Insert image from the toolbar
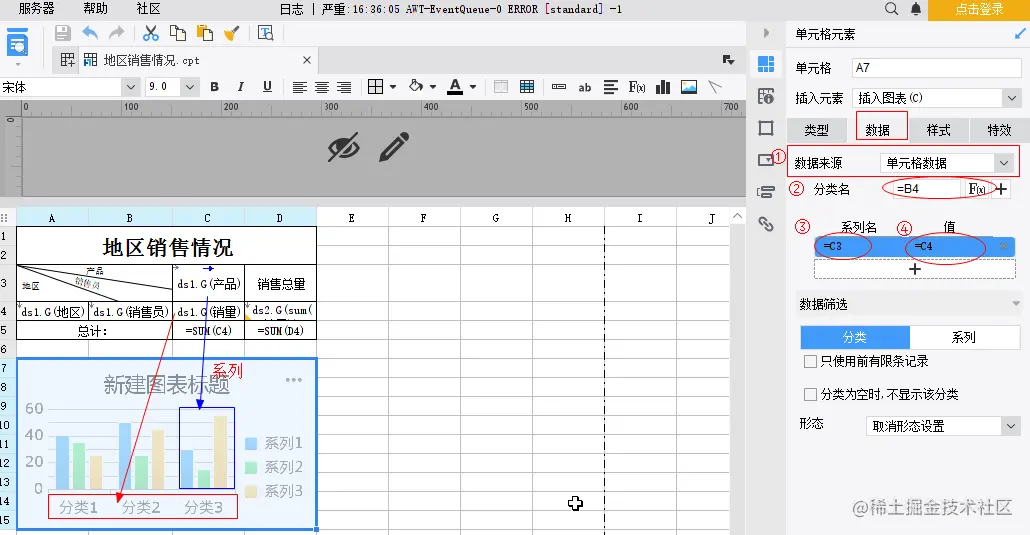This screenshot has height=535, width=1030. pos(689,87)
